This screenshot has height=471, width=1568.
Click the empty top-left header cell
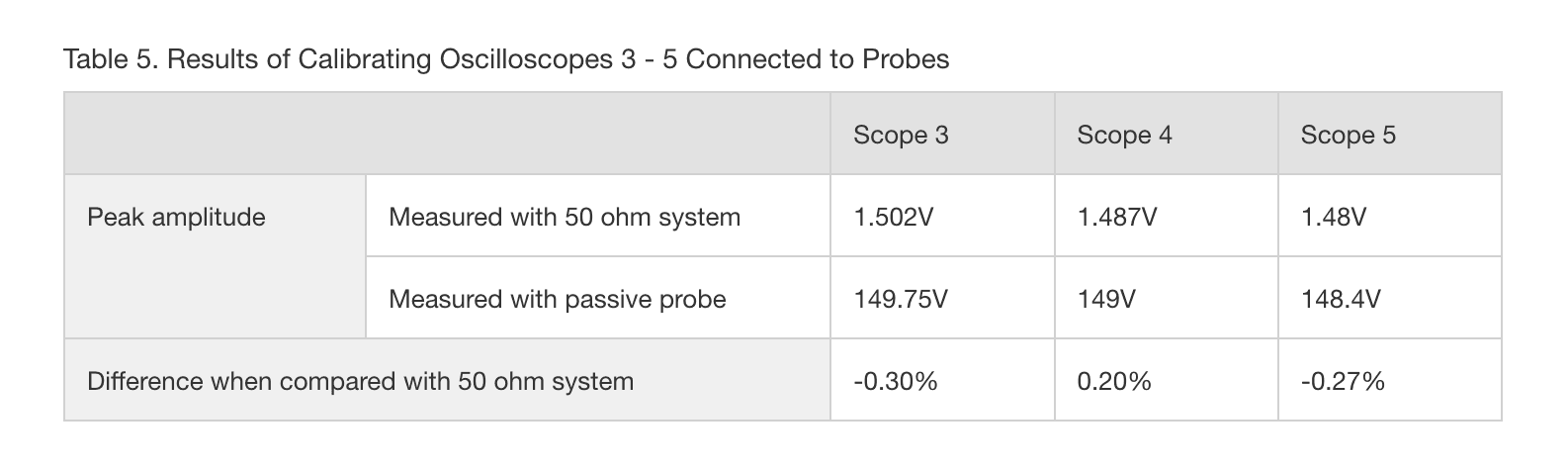(x=447, y=135)
